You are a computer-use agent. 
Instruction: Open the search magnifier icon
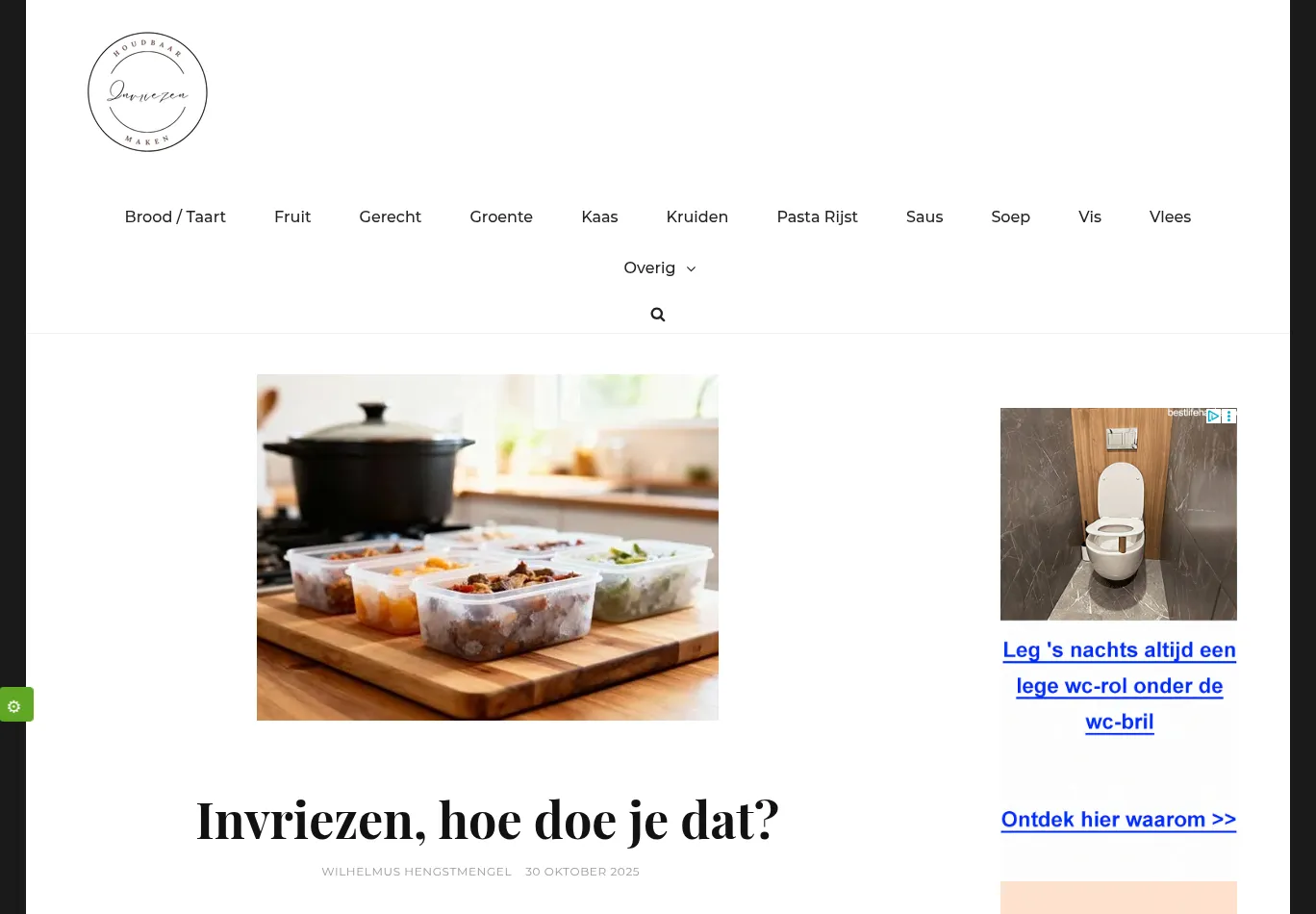tap(658, 315)
